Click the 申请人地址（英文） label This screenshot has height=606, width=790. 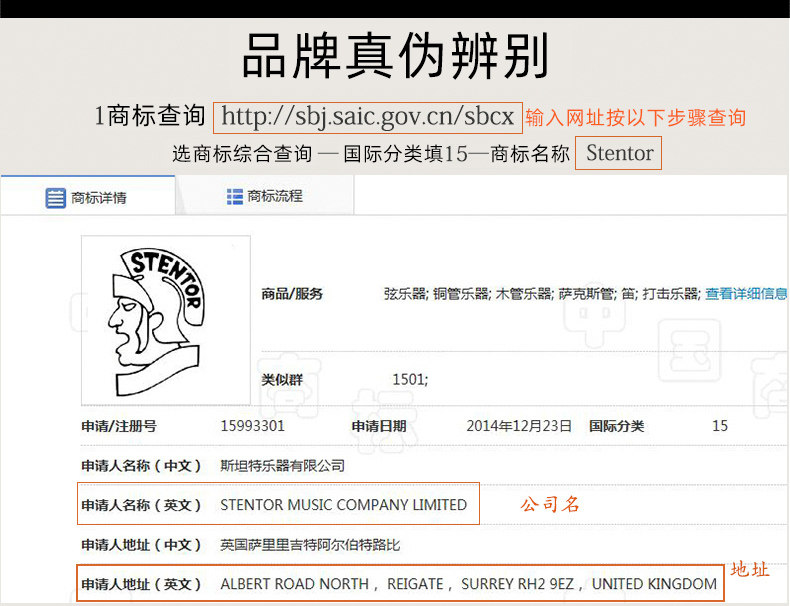(x=142, y=584)
